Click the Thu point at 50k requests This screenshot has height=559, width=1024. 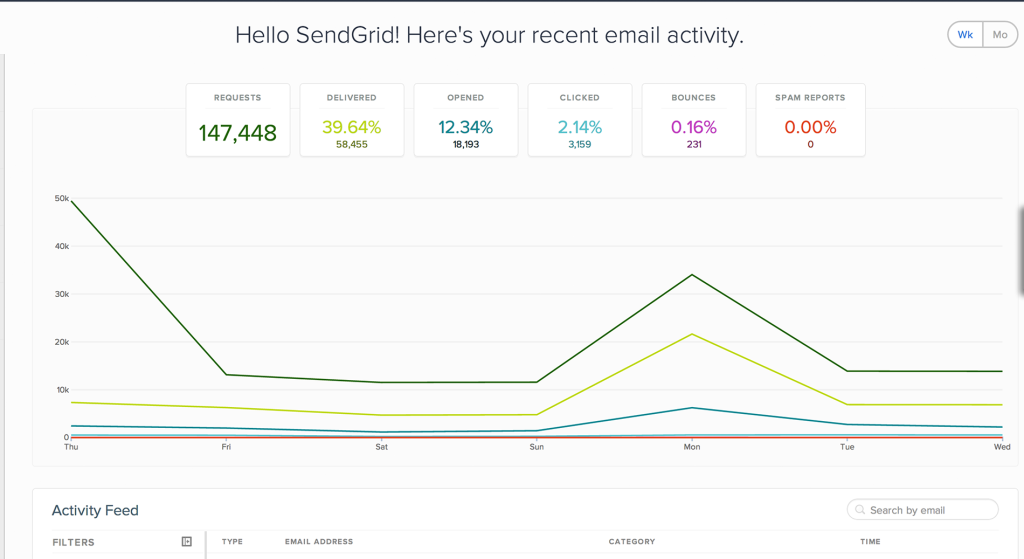point(71,201)
